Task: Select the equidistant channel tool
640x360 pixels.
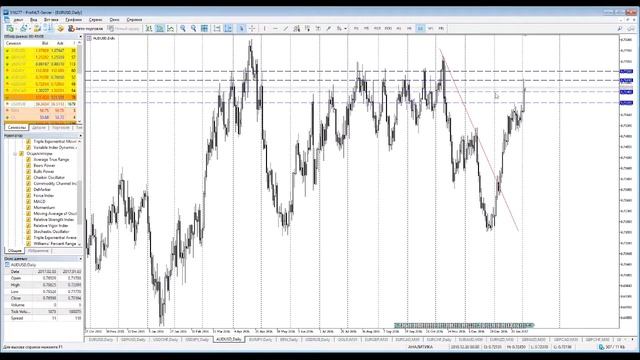Action: 297,28
